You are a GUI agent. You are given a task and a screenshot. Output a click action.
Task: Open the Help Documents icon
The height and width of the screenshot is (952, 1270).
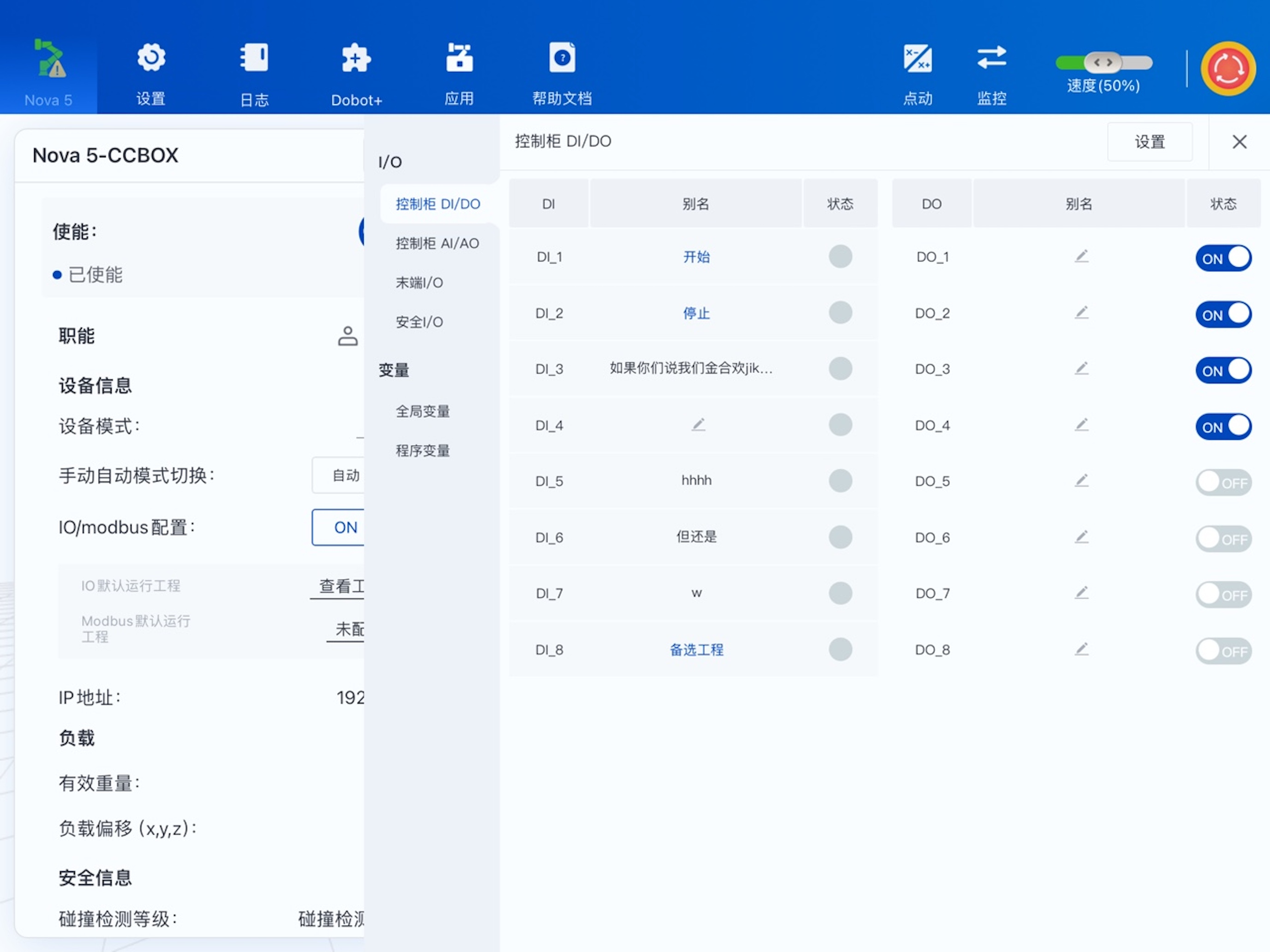[562, 58]
